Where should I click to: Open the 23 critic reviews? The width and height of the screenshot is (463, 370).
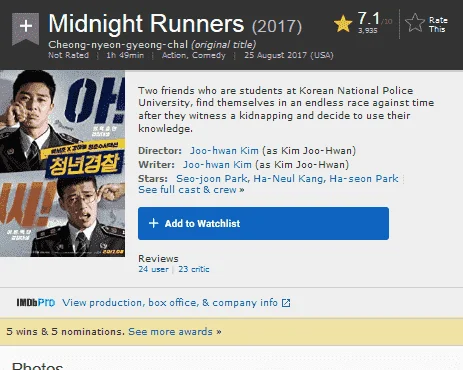(x=194, y=269)
